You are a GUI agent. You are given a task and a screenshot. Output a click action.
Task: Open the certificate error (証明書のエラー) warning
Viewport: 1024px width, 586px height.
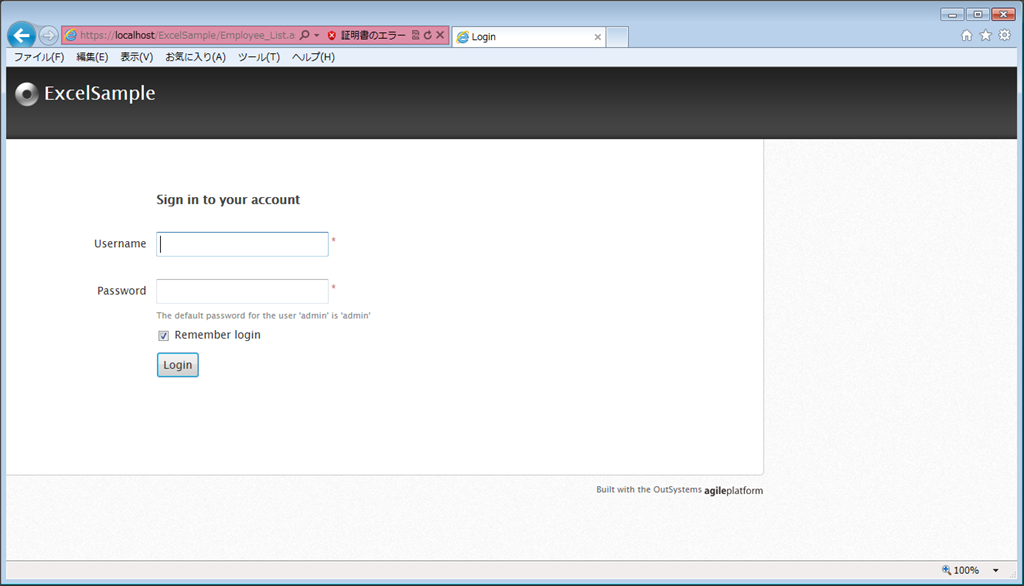[x=366, y=35]
